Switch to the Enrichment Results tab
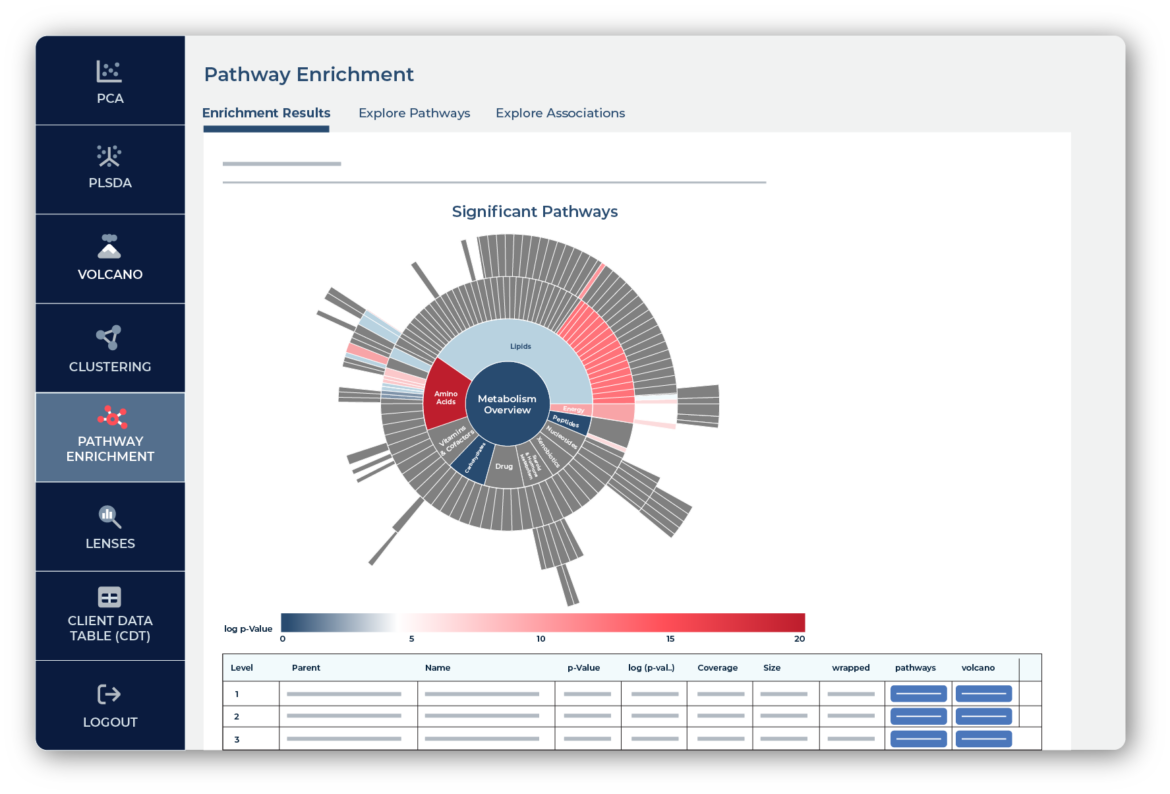This screenshot has height=794, width=1170. [266, 113]
